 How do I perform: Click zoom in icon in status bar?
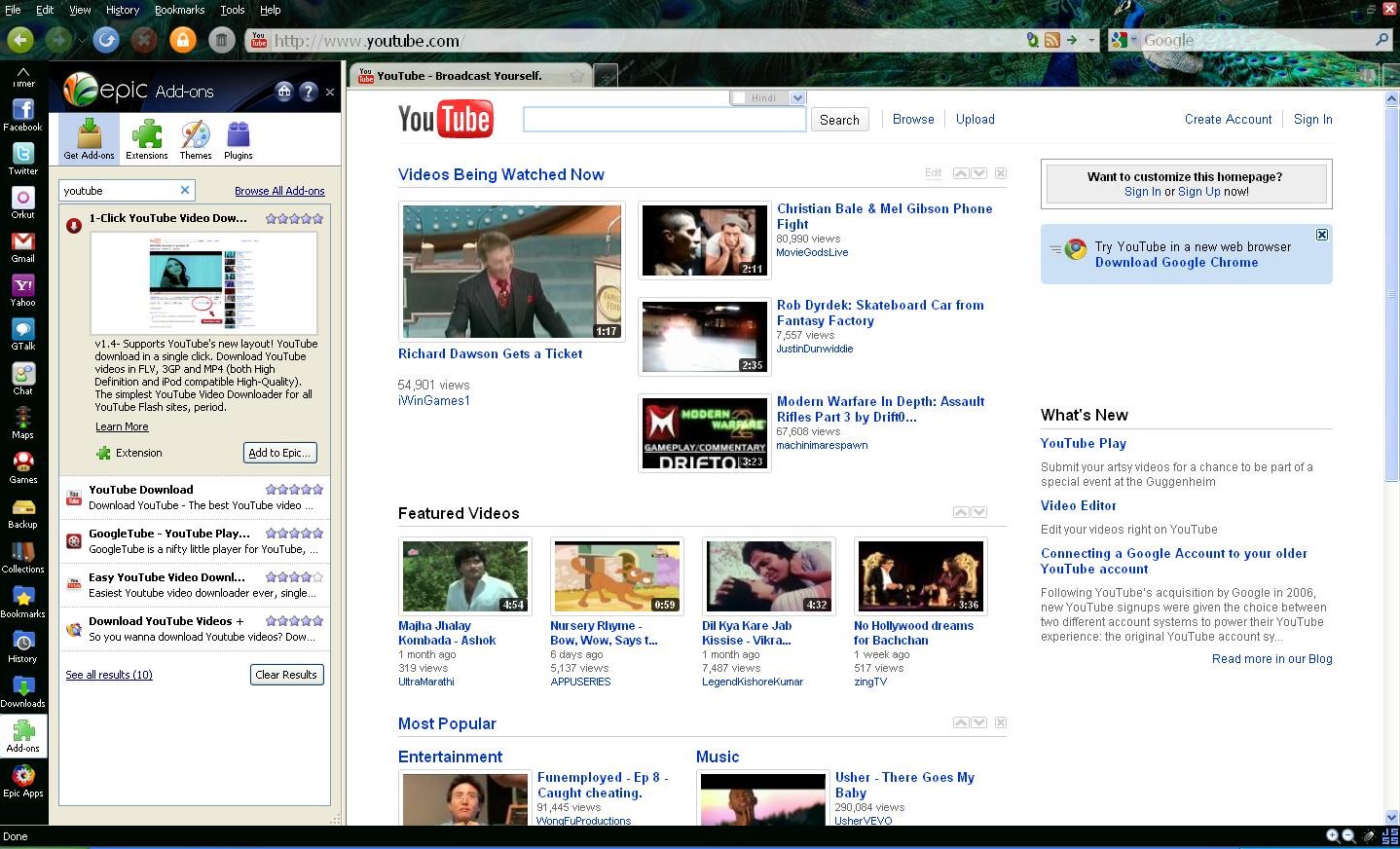[1333, 835]
